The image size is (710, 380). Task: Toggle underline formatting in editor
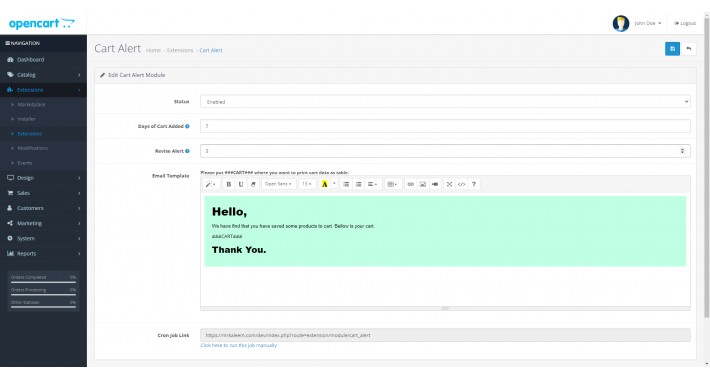coord(241,184)
